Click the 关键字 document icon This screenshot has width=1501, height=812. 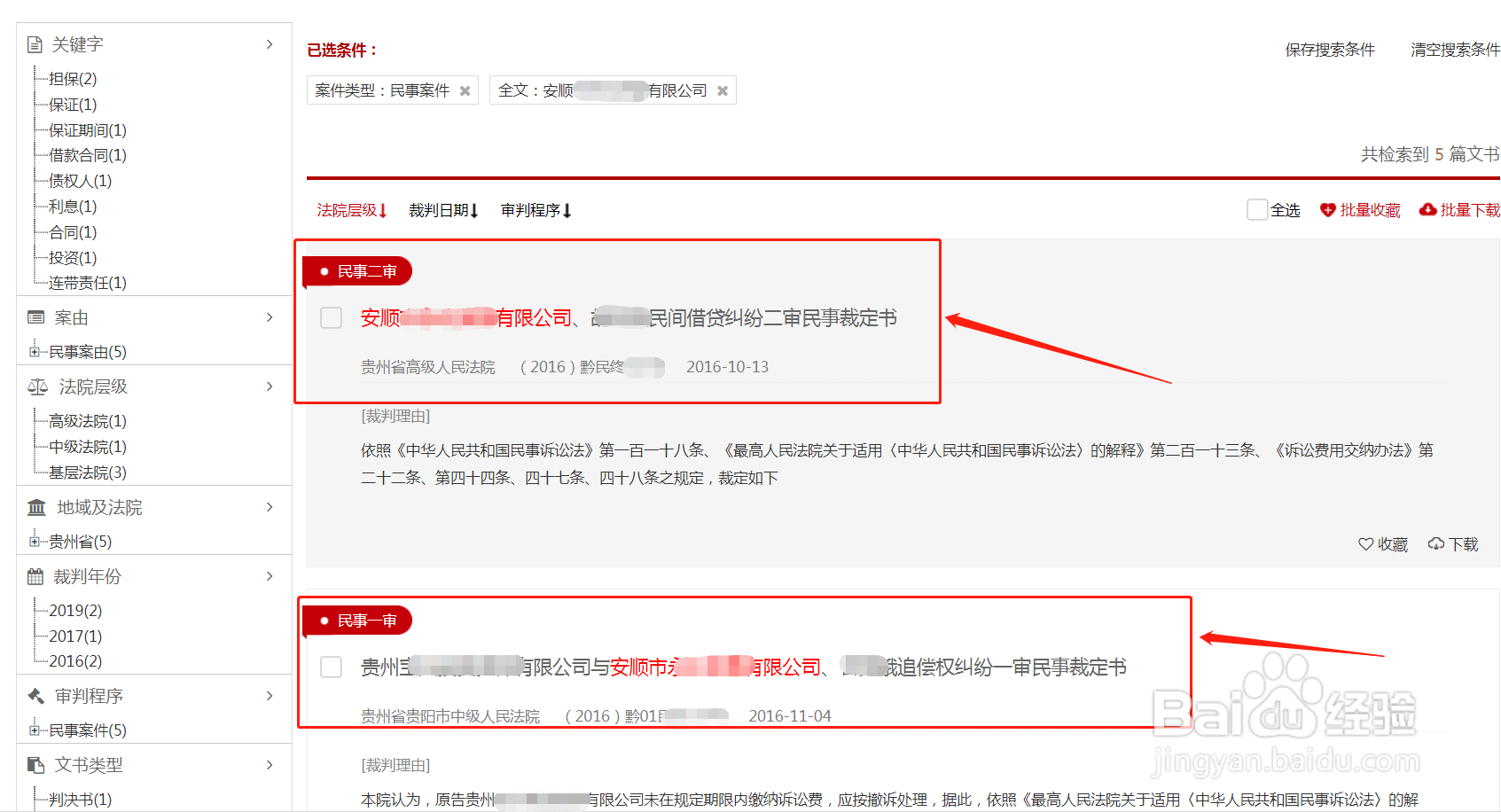click(x=35, y=44)
